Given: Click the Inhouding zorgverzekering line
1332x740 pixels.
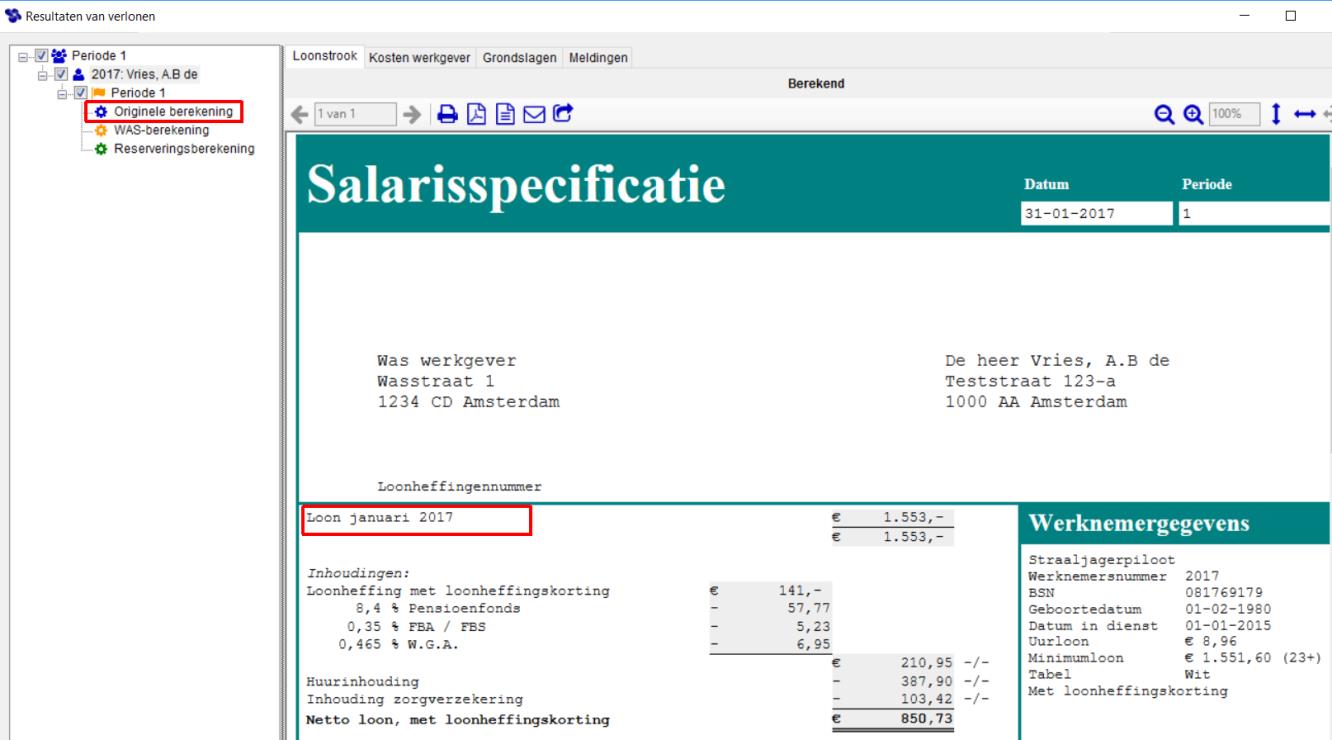Looking at the screenshot, I should [x=414, y=699].
